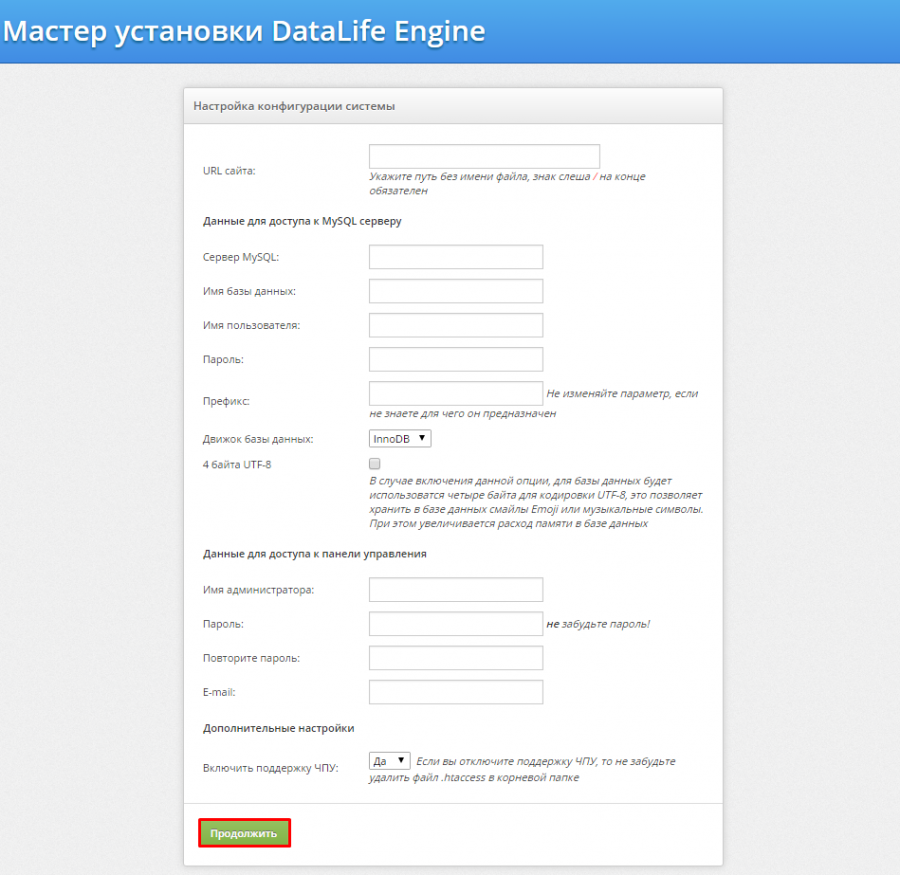900x875 pixels.
Task: Click the E-mail input field
Action: pyautogui.click(x=455, y=691)
